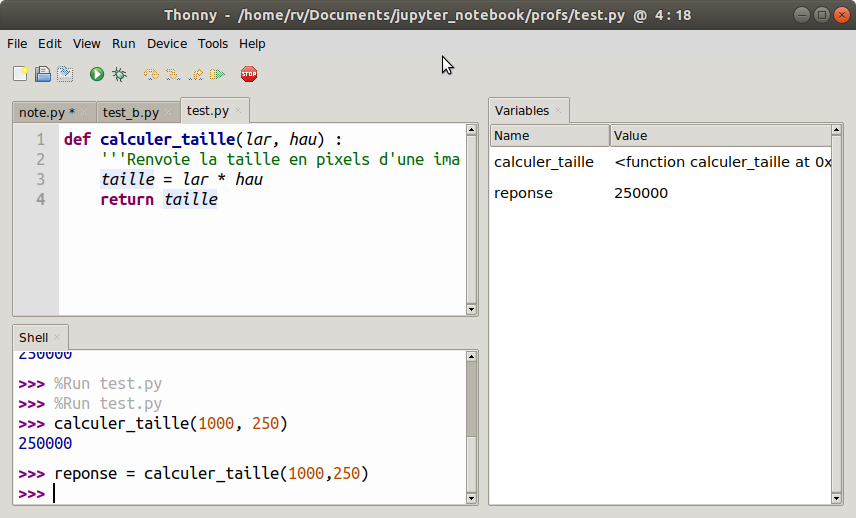Viewport: 856px width, 518px height.
Task: Click the Shell scrollbar thumb
Action: point(472,400)
